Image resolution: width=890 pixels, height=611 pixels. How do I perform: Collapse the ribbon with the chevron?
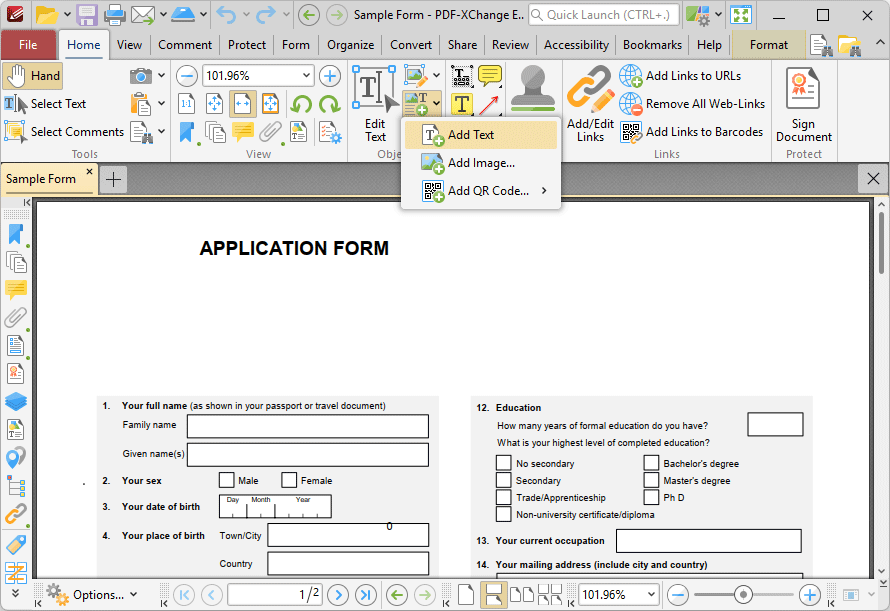(x=880, y=43)
